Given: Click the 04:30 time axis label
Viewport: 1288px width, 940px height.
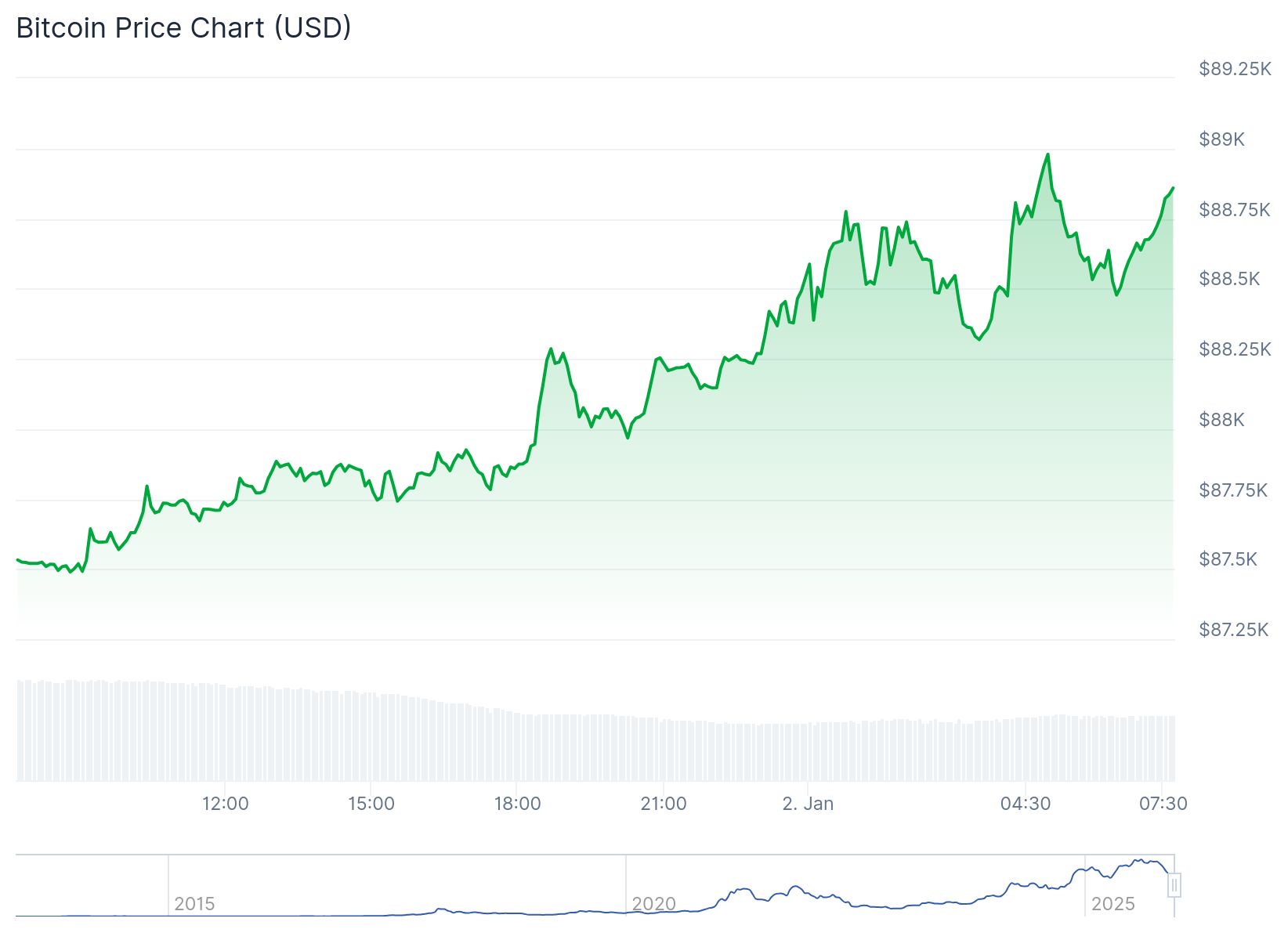Looking at the screenshot, I should [1026, 804].
